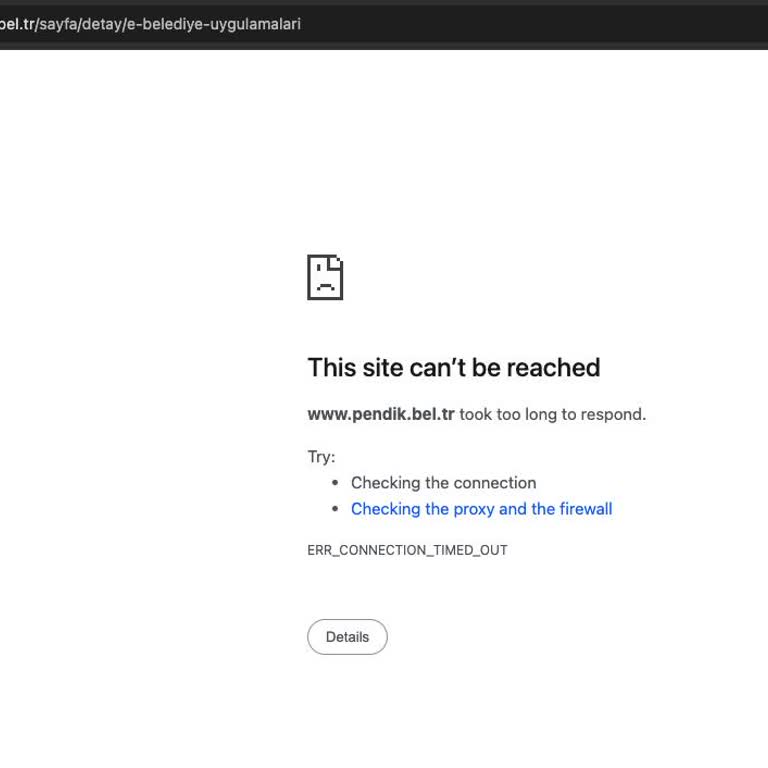Click bullet before the proxy and firewall link
This screenshot has width=768, height=768.
point(335,509)
